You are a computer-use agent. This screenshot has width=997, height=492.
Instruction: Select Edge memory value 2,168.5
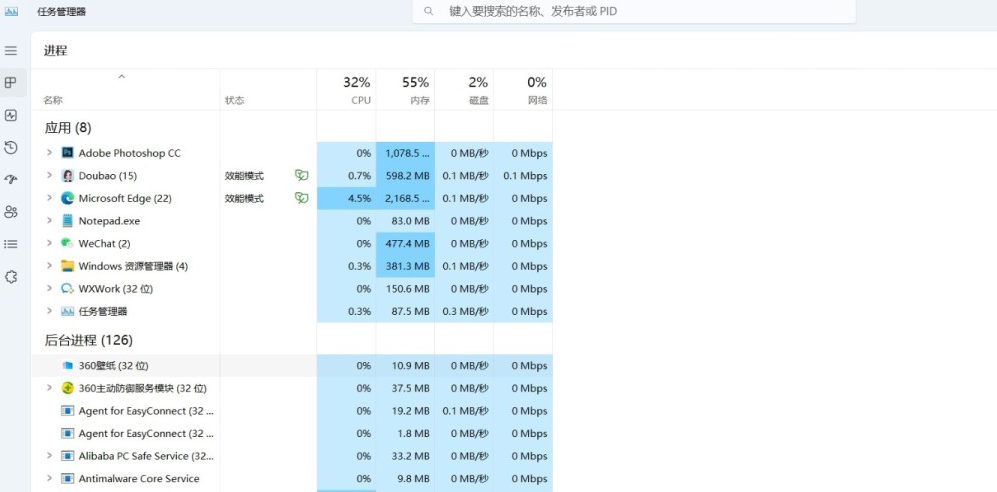(405, 198)
